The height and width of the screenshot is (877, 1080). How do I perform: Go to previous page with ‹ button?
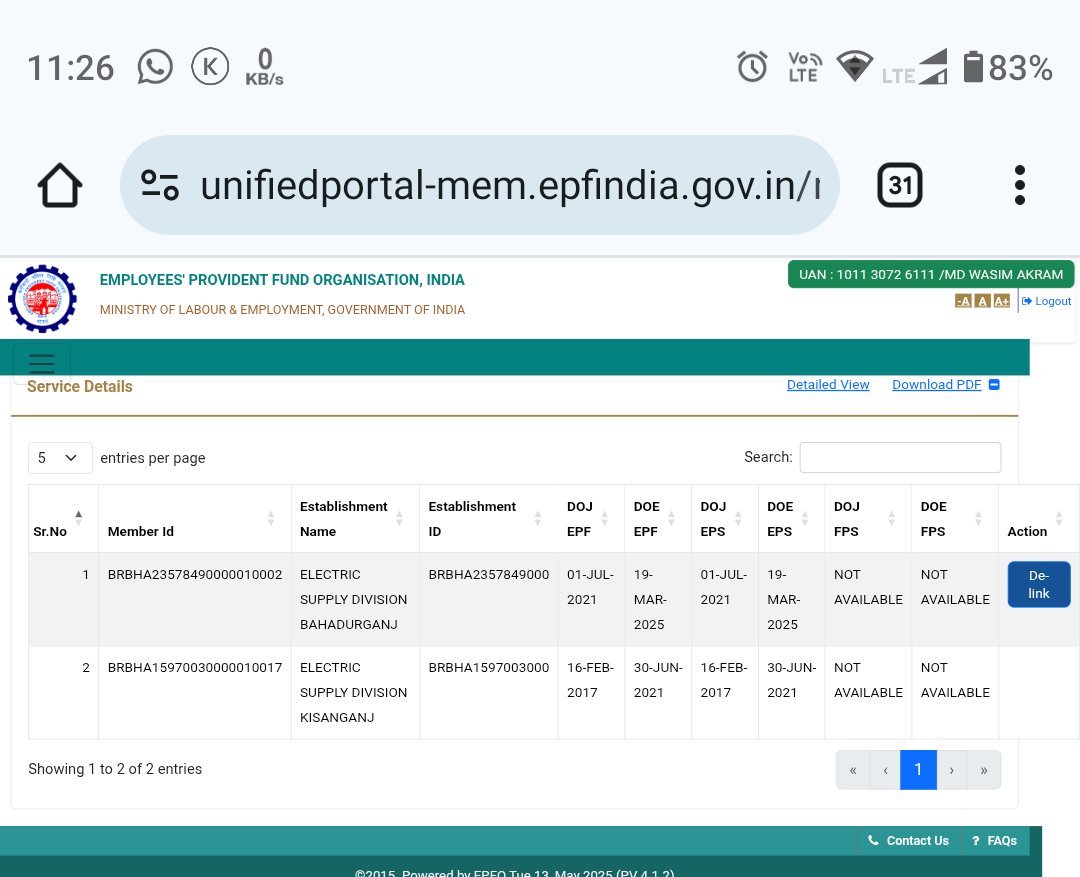tap(885, 770)
